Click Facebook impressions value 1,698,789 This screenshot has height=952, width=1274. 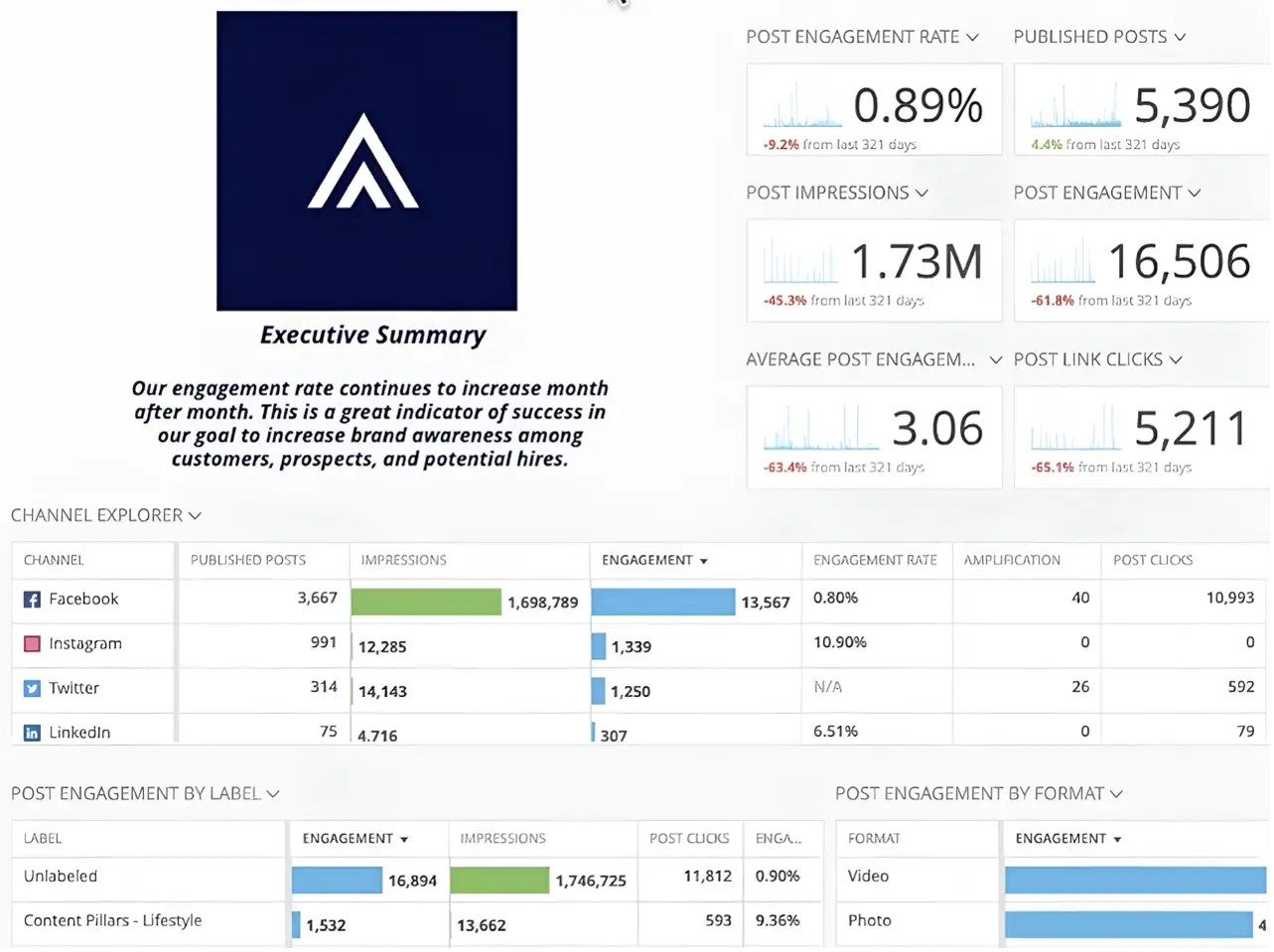point(543,604)
